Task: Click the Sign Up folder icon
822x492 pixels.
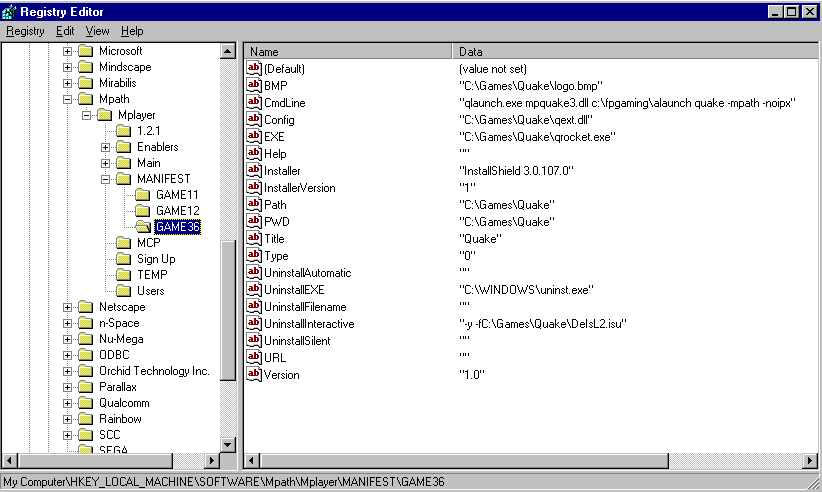Action: click(x=124, y=259)
